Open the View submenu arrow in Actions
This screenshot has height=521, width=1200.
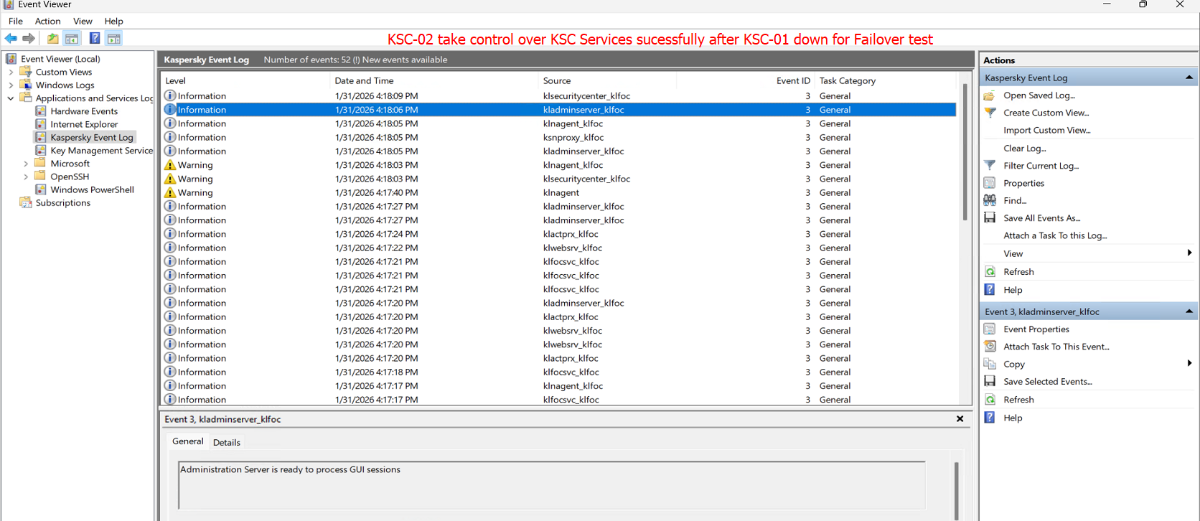point(1189,253)
